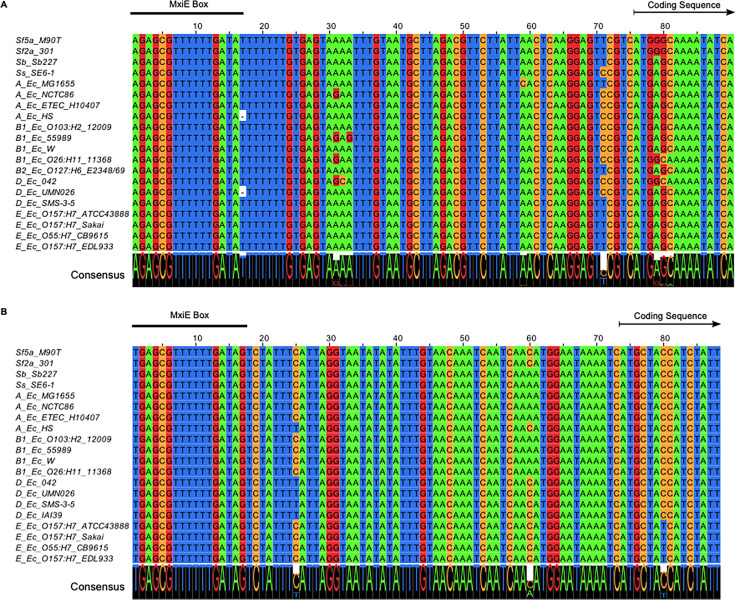The image size is (735, 600).
Task: Select the B1_Ec_W label in panel A
Action: pyautogui.click(x=35, y=149)
